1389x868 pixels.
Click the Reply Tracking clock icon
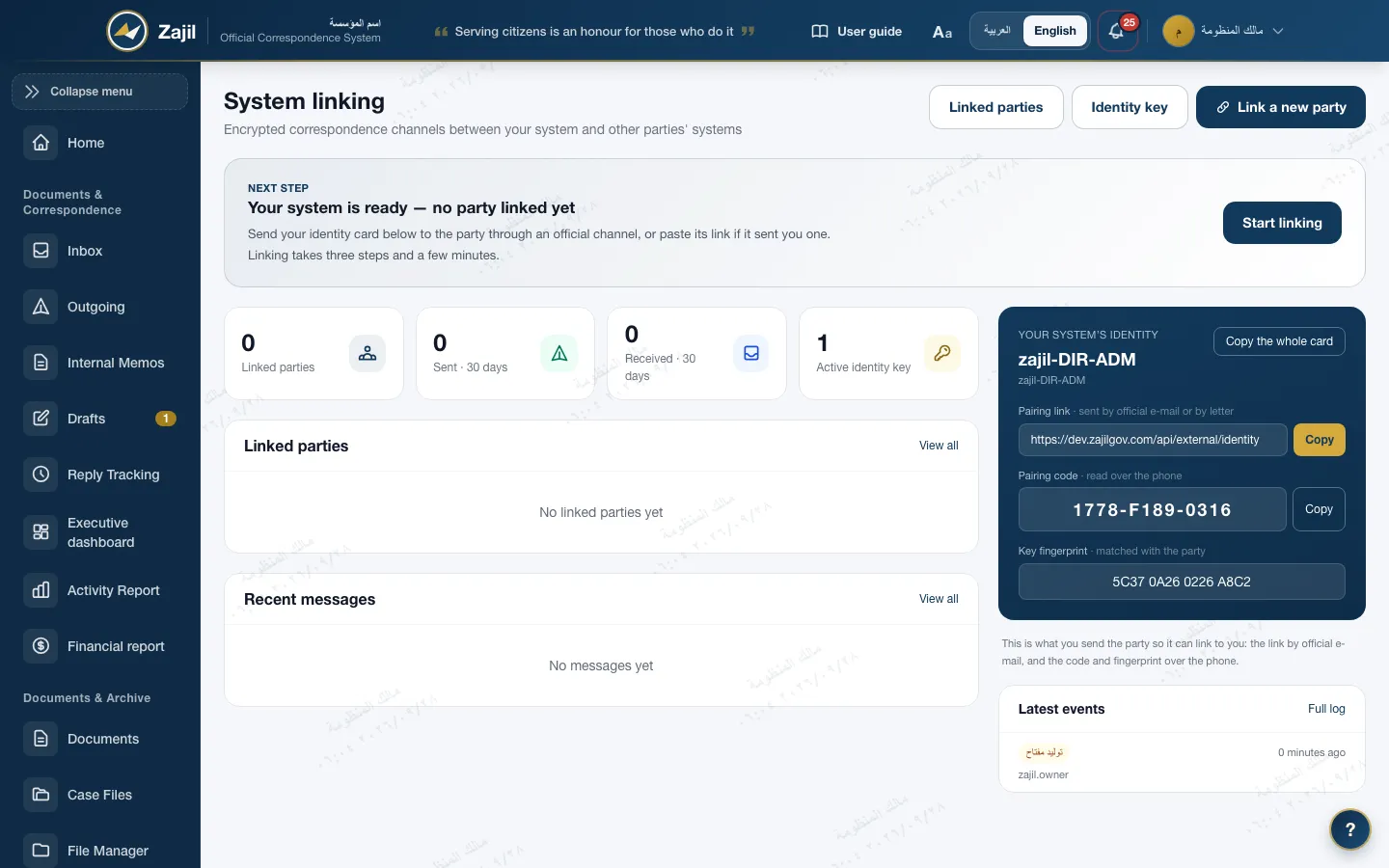pos(41,475)
